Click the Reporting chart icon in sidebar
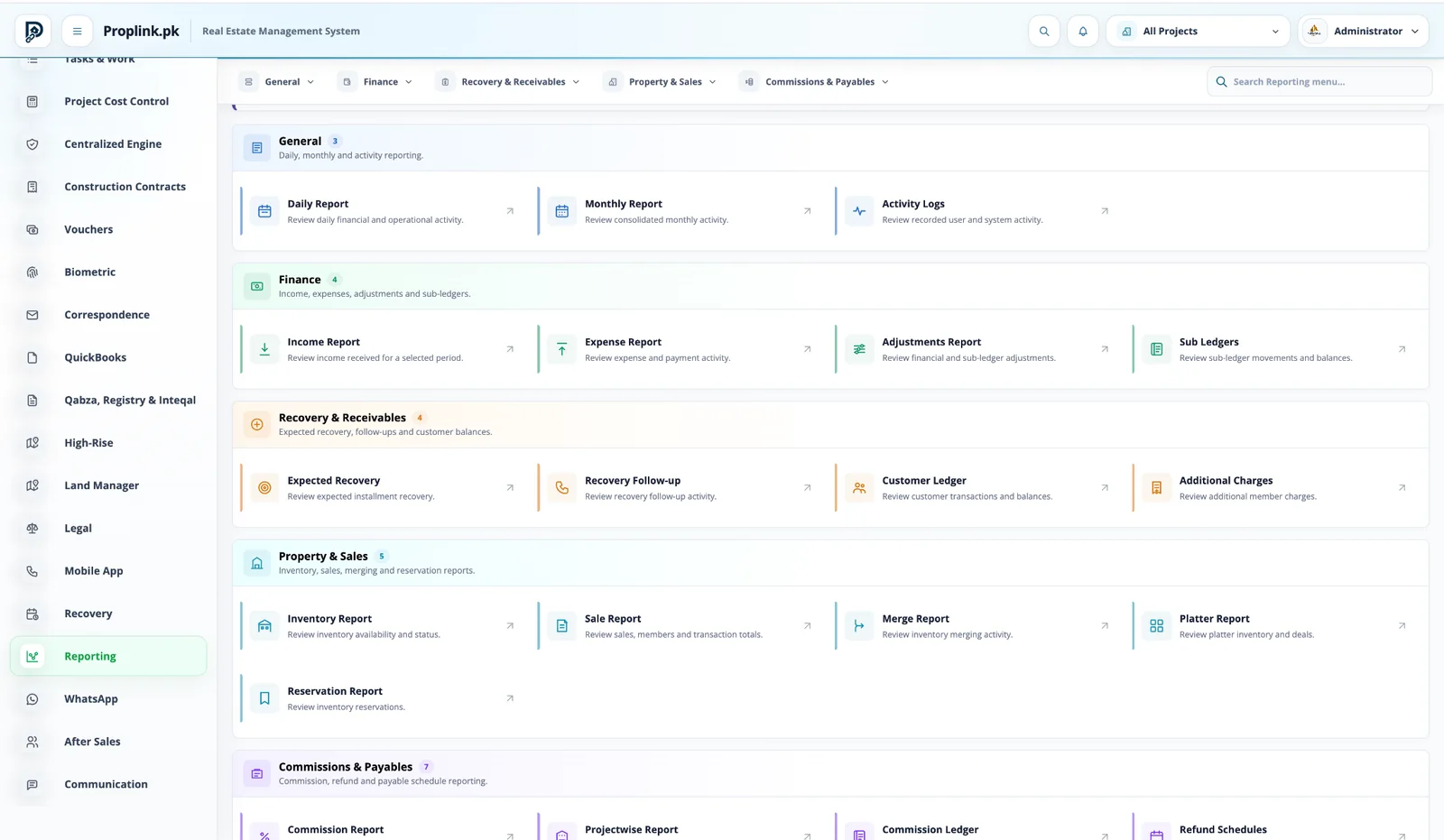Image resolution: width=1444 pixels, height=840 pixels. pyautogui.click(x=32, y=657)
